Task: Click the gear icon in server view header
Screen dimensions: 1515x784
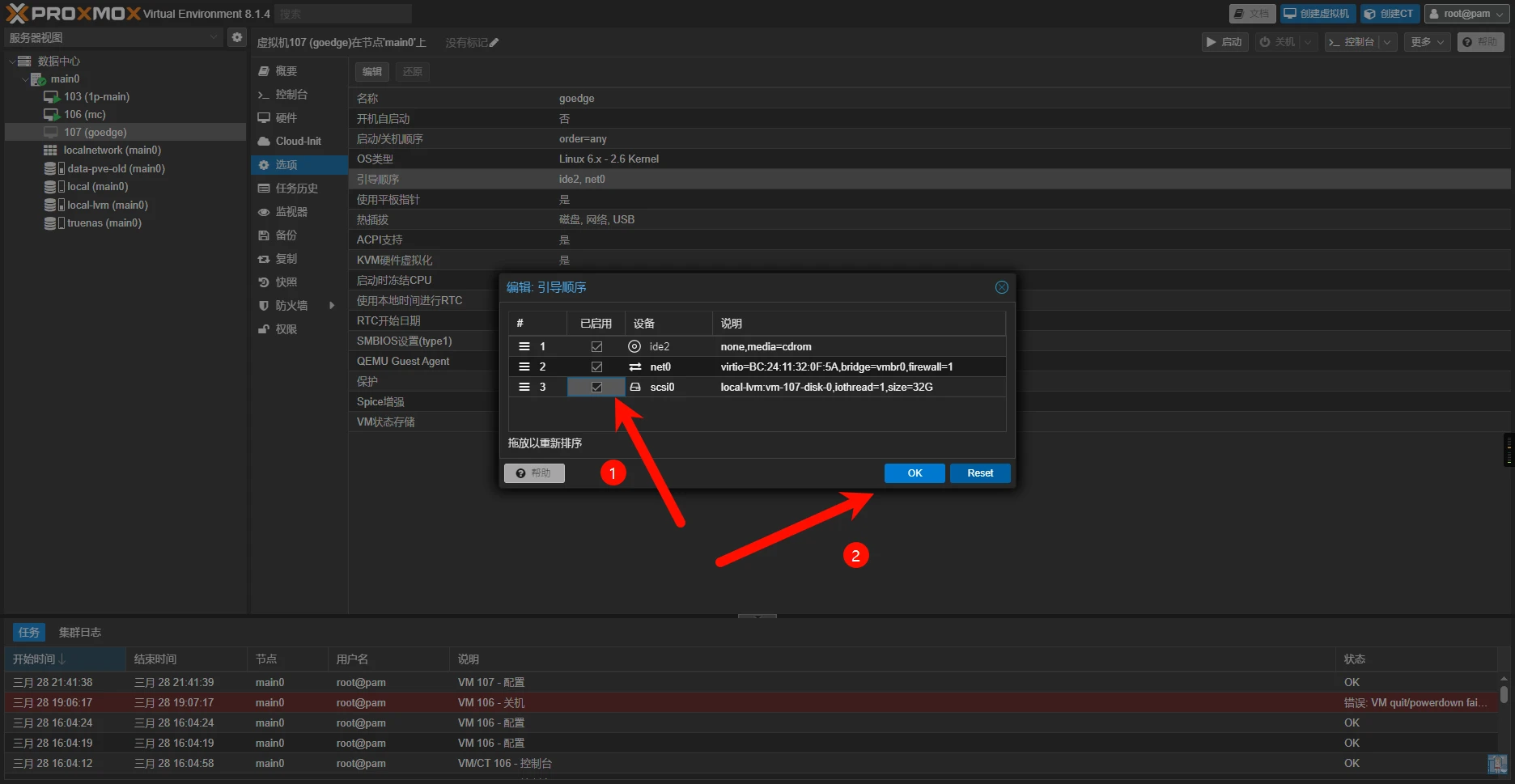Action: tap(236, 37)
